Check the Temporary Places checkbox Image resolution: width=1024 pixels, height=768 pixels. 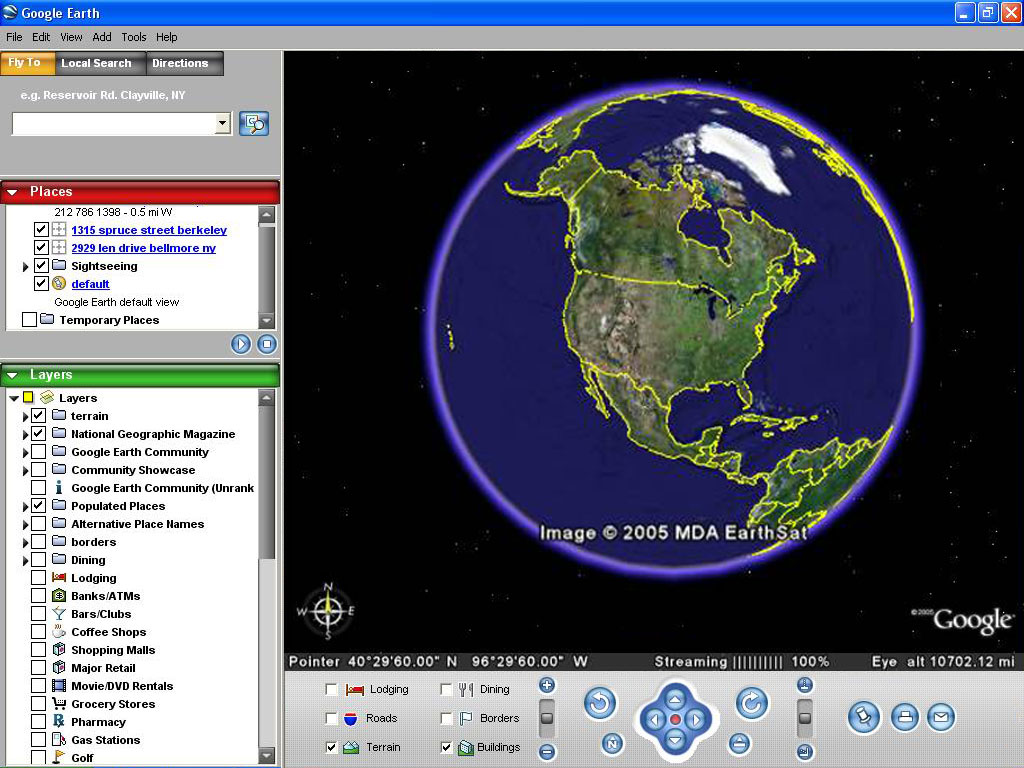point(29,319)
